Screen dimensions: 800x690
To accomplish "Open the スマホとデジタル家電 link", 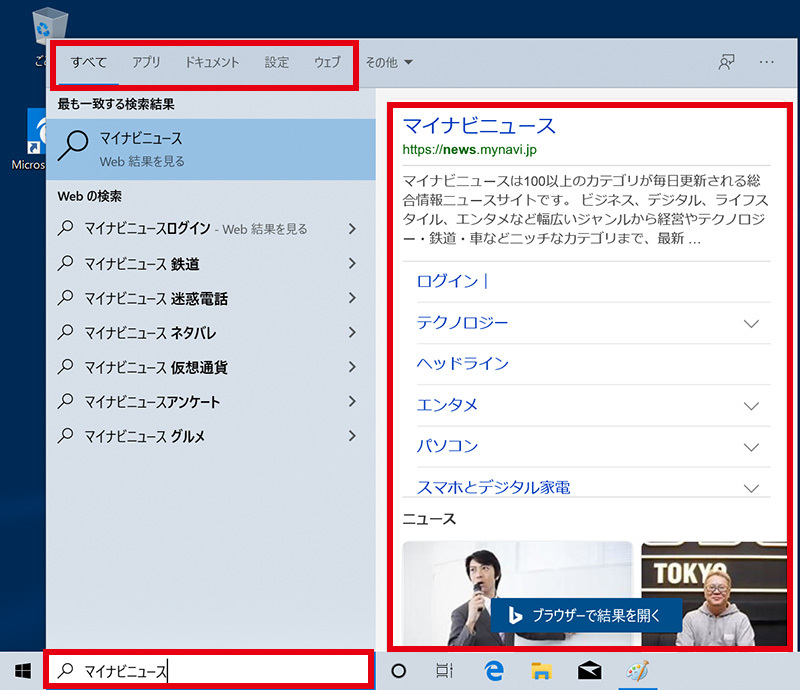I will (493, 487).
